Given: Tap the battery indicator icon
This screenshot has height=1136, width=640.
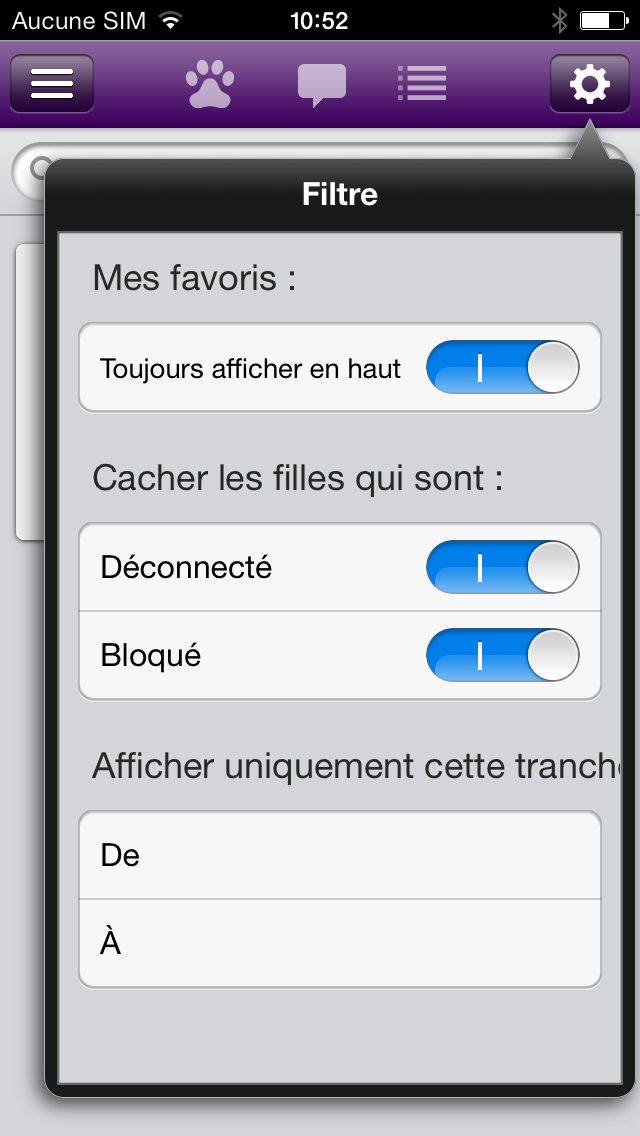Looking at the screenshot, I should point(603,20).
